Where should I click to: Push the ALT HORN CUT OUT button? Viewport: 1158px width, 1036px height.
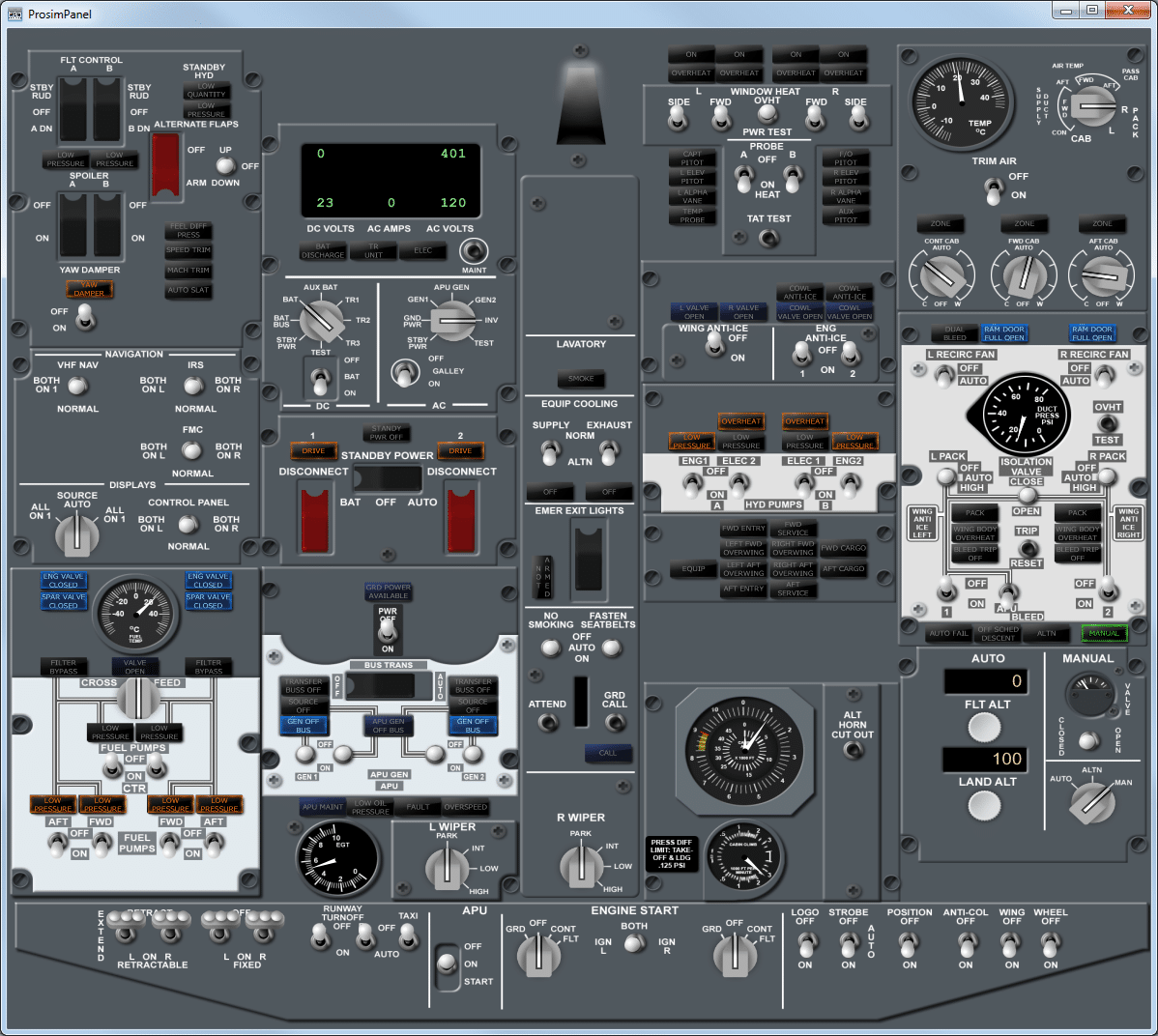pos(853,749)
